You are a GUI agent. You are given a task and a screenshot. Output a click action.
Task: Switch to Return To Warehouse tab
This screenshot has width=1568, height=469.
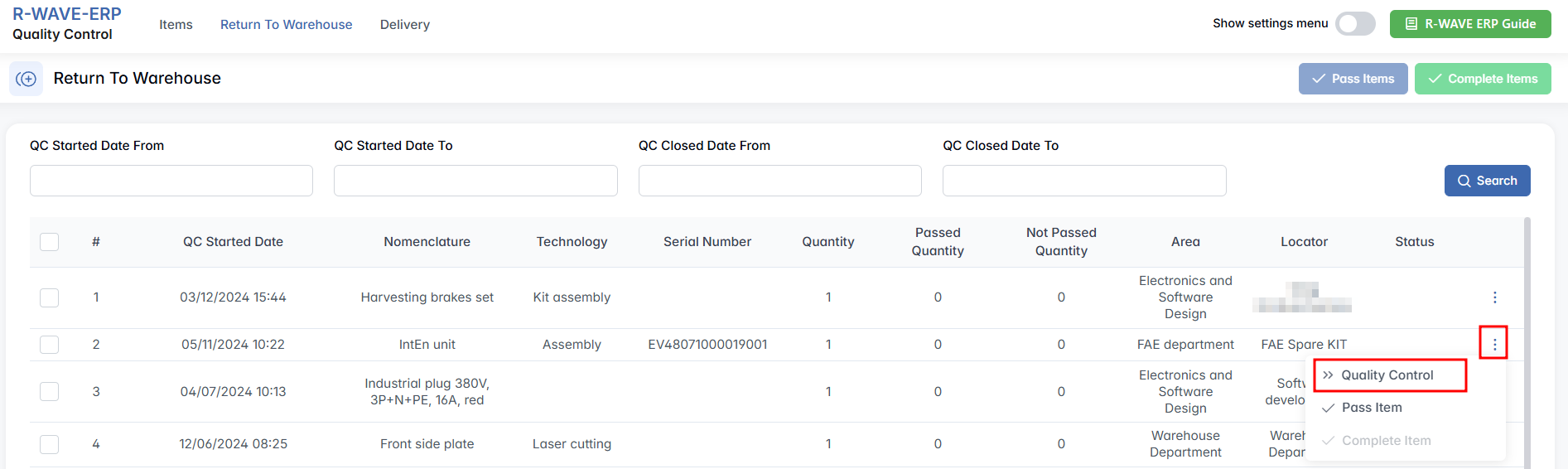286,25
